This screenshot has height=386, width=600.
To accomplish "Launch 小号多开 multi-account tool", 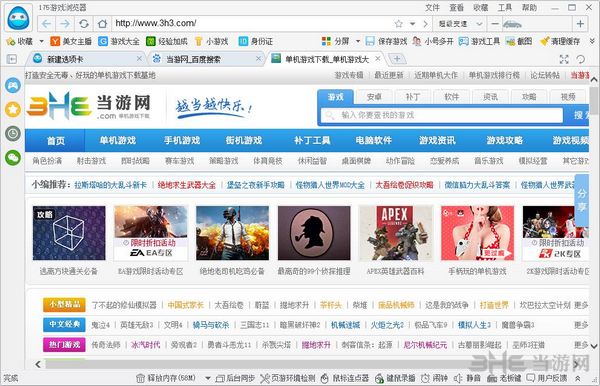I will coord(432,41).
